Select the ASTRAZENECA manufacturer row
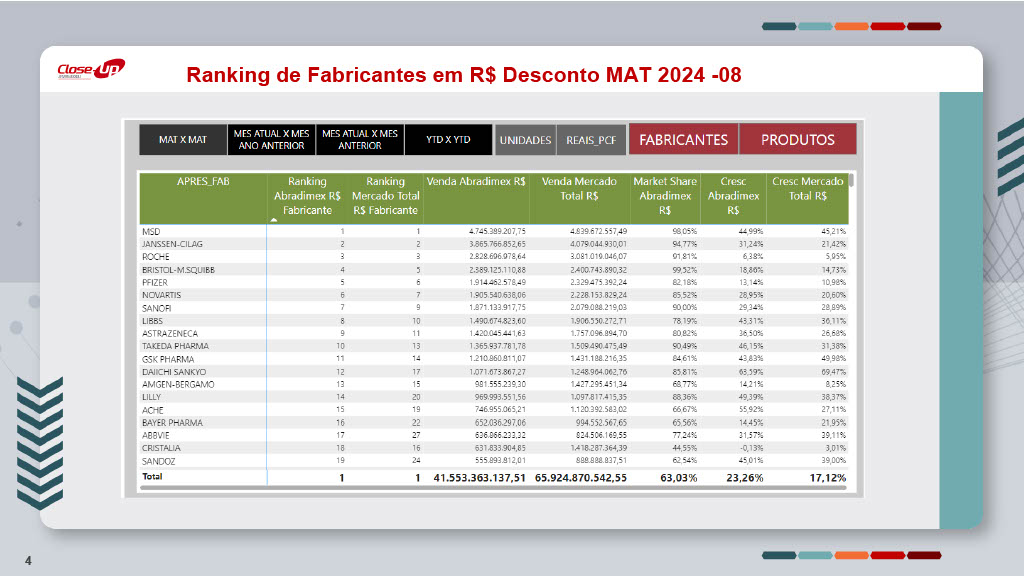 click(x=170, y=333)
